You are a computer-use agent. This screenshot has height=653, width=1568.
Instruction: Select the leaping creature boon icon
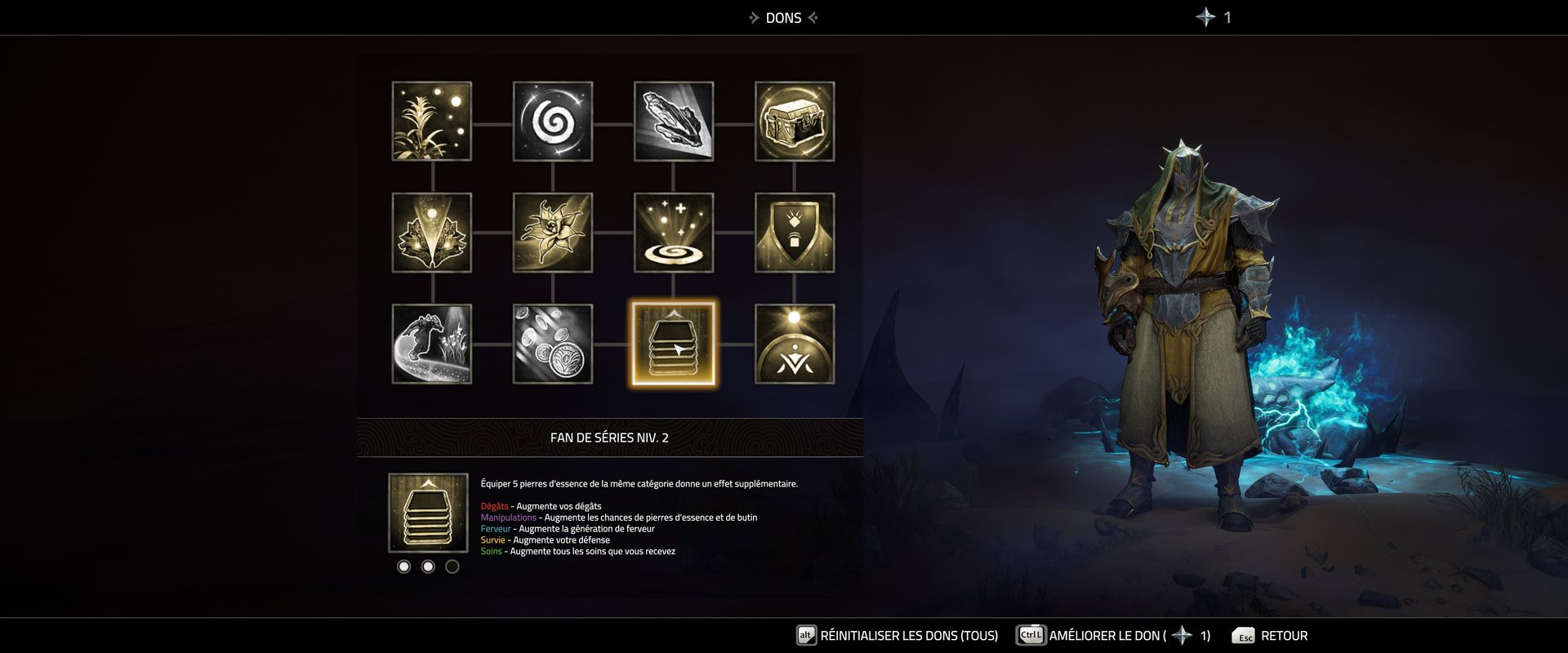pyautogui.click(x=432, y=344)
